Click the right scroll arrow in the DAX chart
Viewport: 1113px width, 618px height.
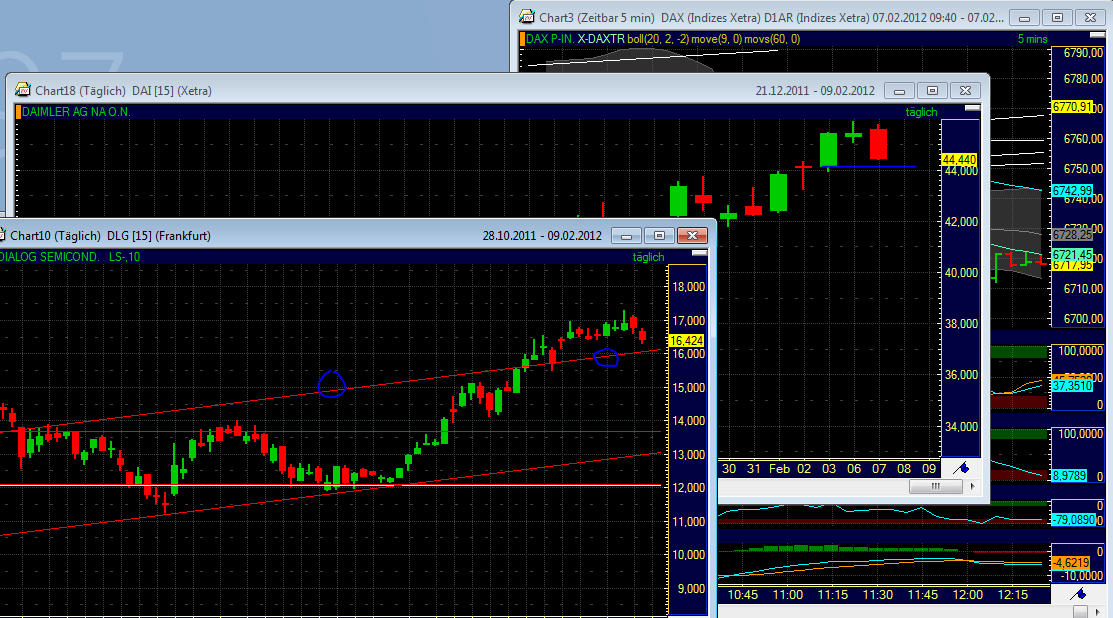971,486
